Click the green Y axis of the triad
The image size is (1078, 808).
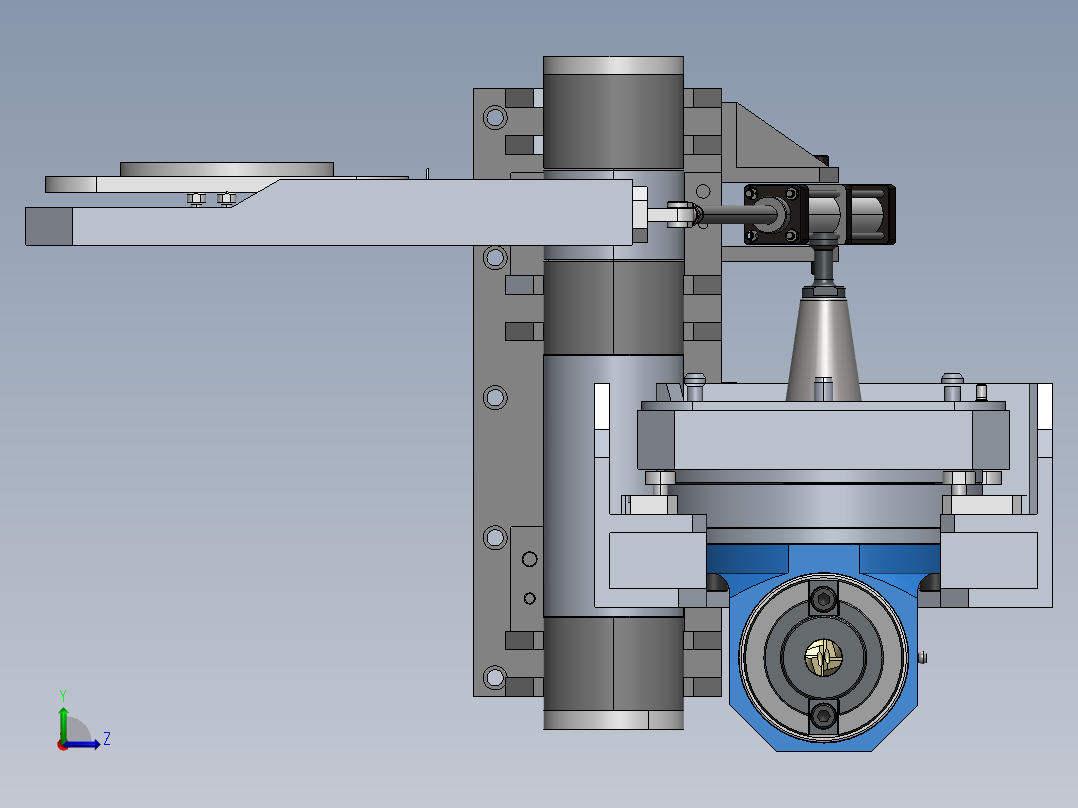click(63, 724)
